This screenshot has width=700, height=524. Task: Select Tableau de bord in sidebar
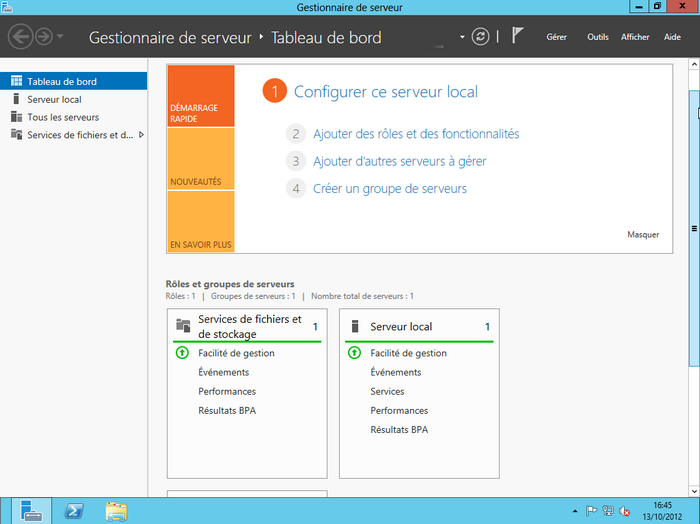[74, 81]
